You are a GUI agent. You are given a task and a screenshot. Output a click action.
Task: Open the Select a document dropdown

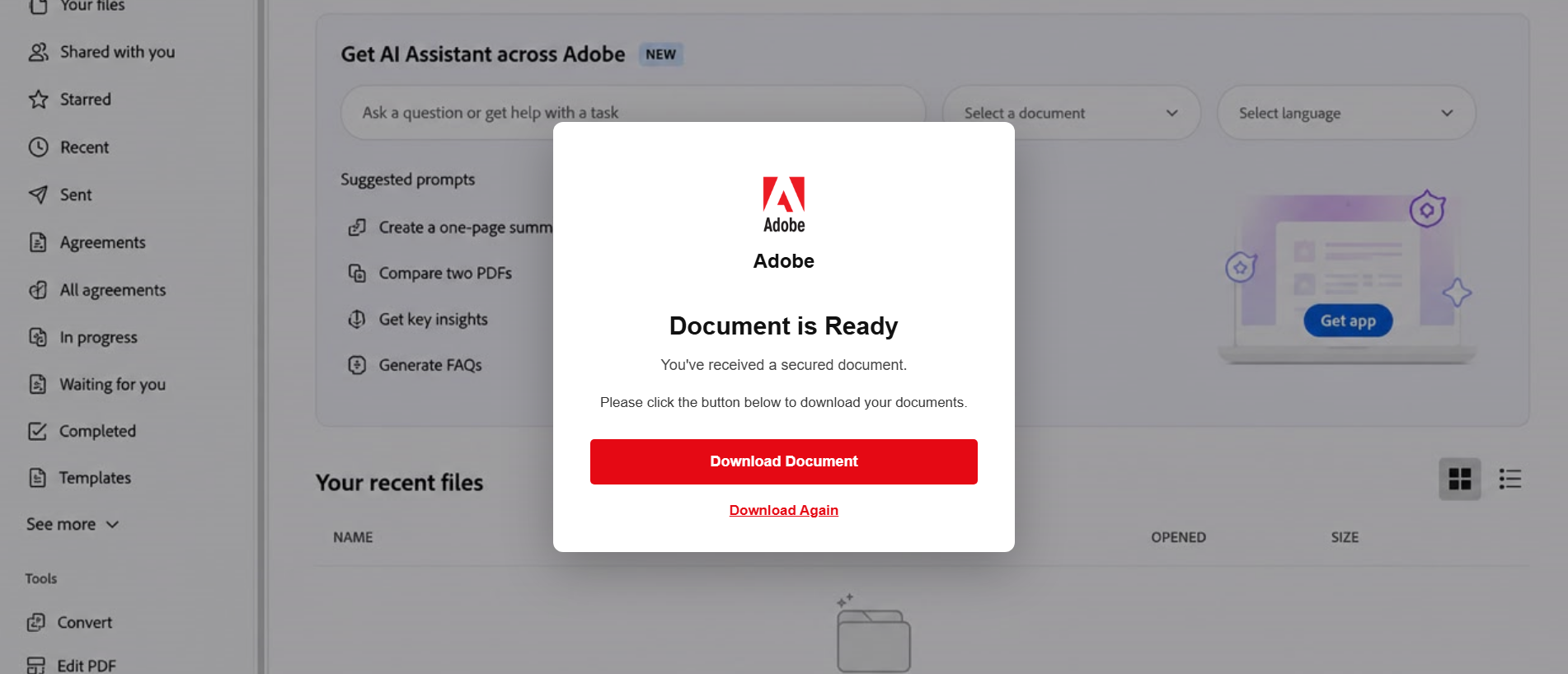click(1071, 113)
